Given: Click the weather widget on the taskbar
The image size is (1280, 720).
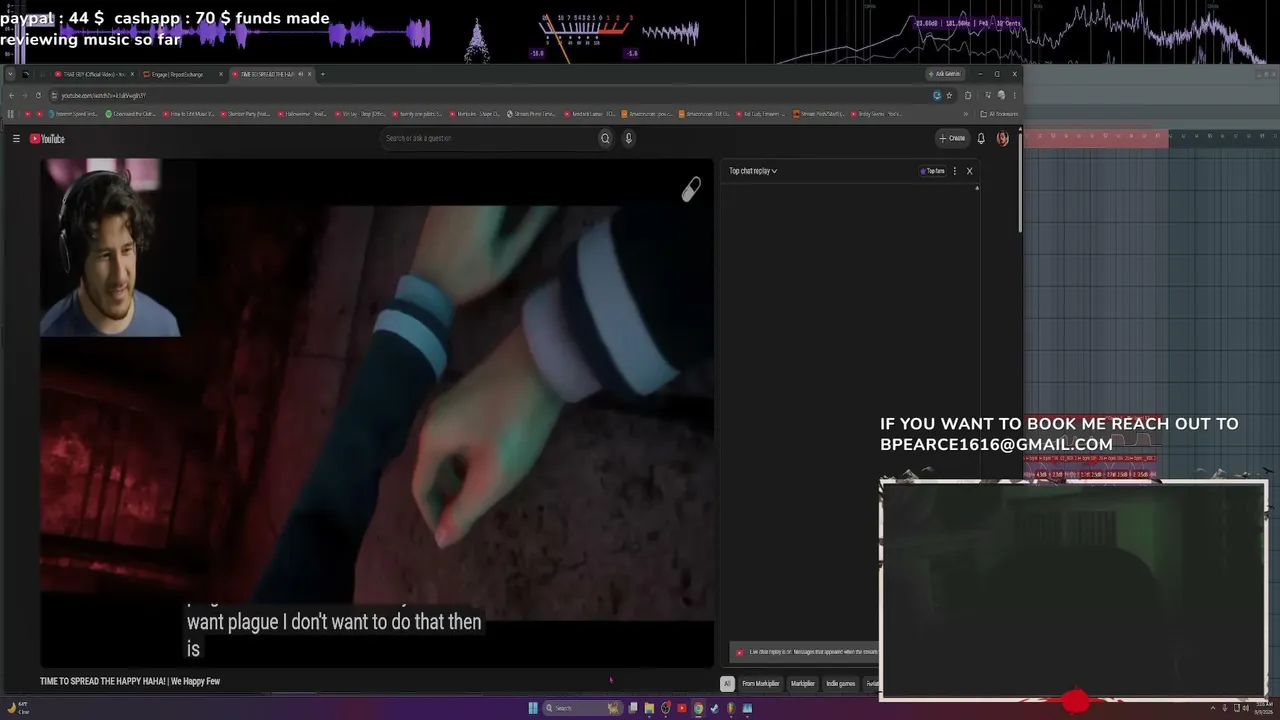Looking at the screenshot, I should coord(18,708).
